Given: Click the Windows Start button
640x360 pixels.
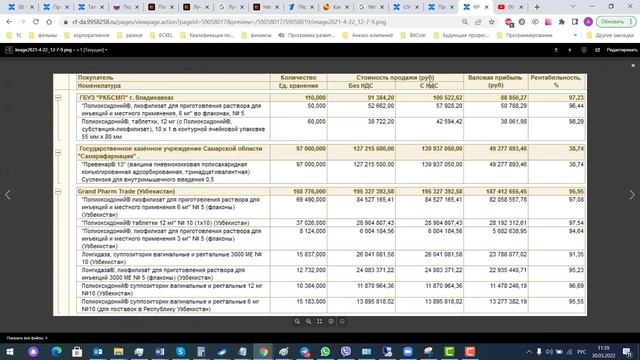Looking at the screenshot, I should [x=10, y=351].
